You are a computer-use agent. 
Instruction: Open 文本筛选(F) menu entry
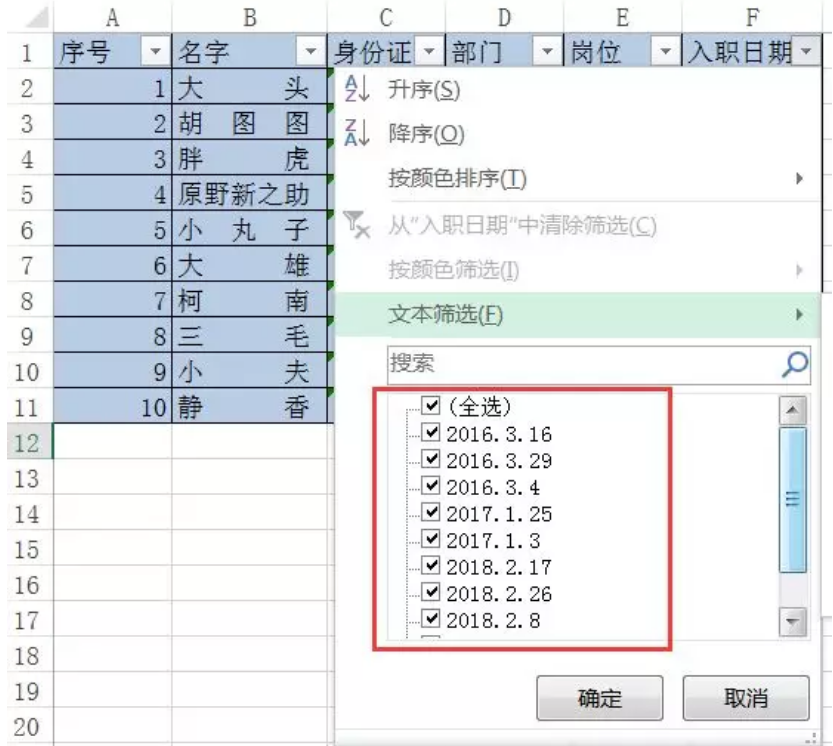coord(578,315)
